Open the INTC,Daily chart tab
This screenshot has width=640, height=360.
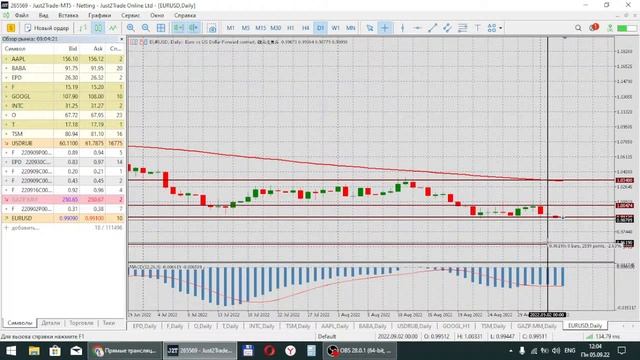pos(262,326)
